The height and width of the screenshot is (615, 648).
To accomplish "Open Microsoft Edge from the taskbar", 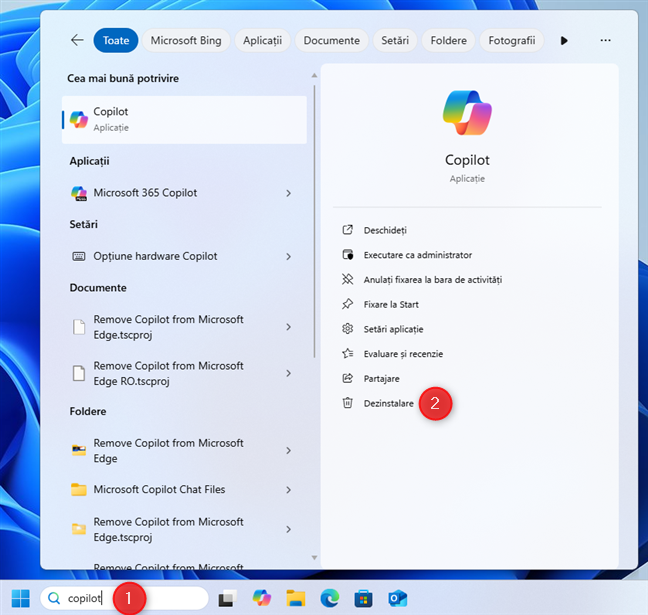I will pyautogui.click(x=329, y=598).
